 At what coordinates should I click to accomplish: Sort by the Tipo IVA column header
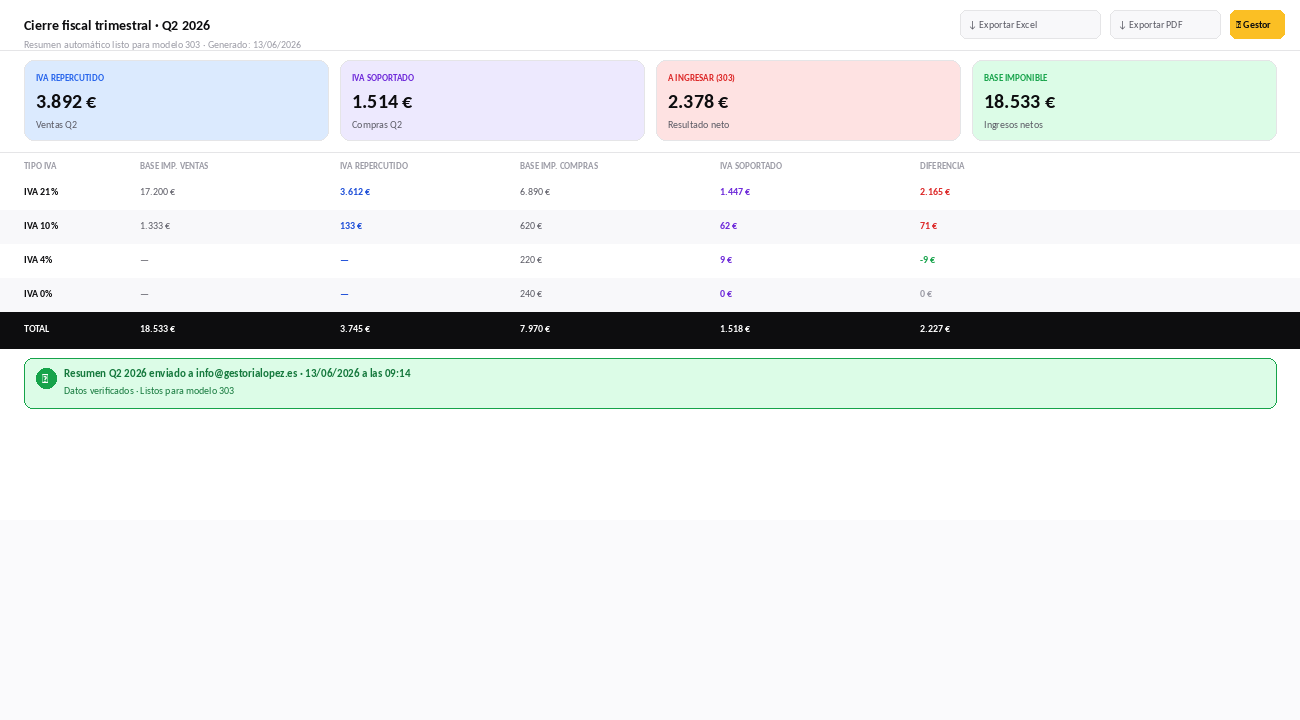pyautogui.click(x=40, y=166)
